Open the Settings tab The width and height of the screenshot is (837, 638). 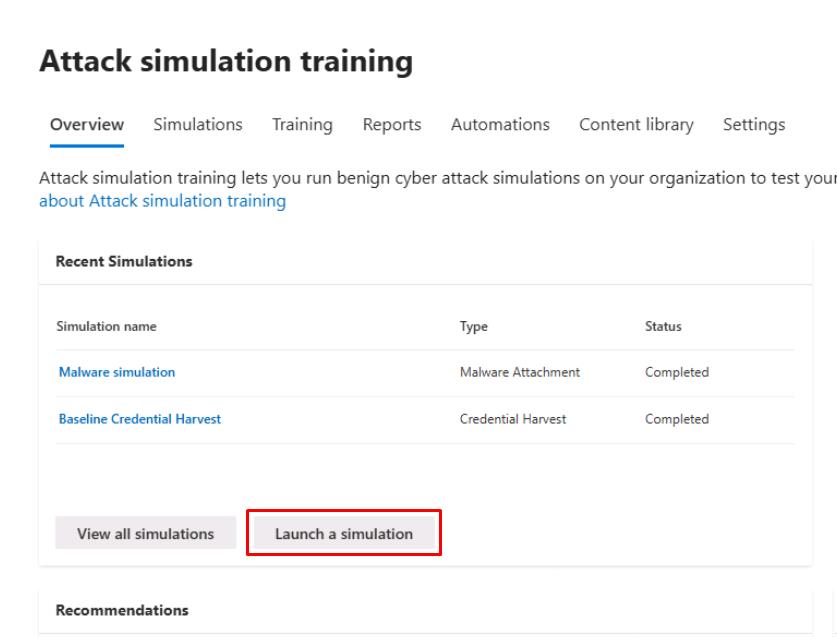point(754,125)
